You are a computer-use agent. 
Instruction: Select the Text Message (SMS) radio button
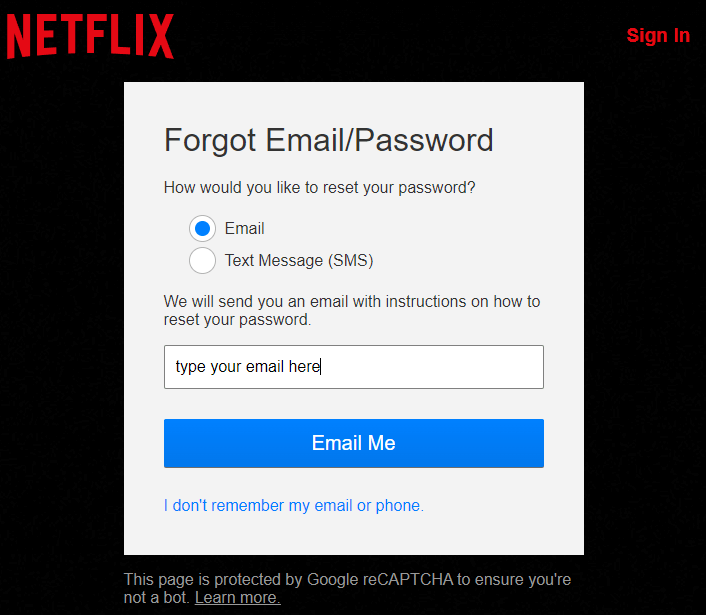[202, 261]
